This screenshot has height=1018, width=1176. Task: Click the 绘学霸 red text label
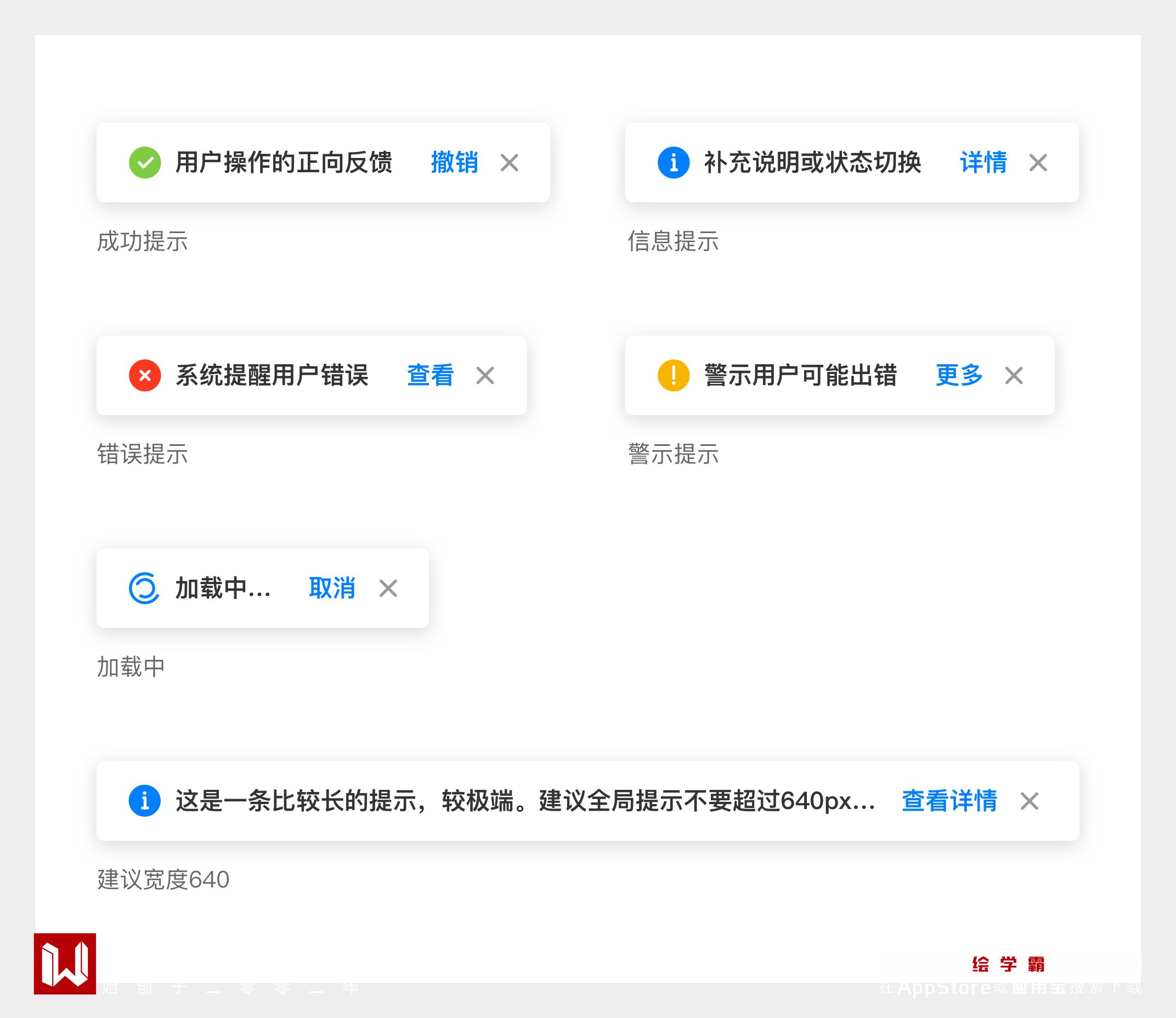[1008, 964]
